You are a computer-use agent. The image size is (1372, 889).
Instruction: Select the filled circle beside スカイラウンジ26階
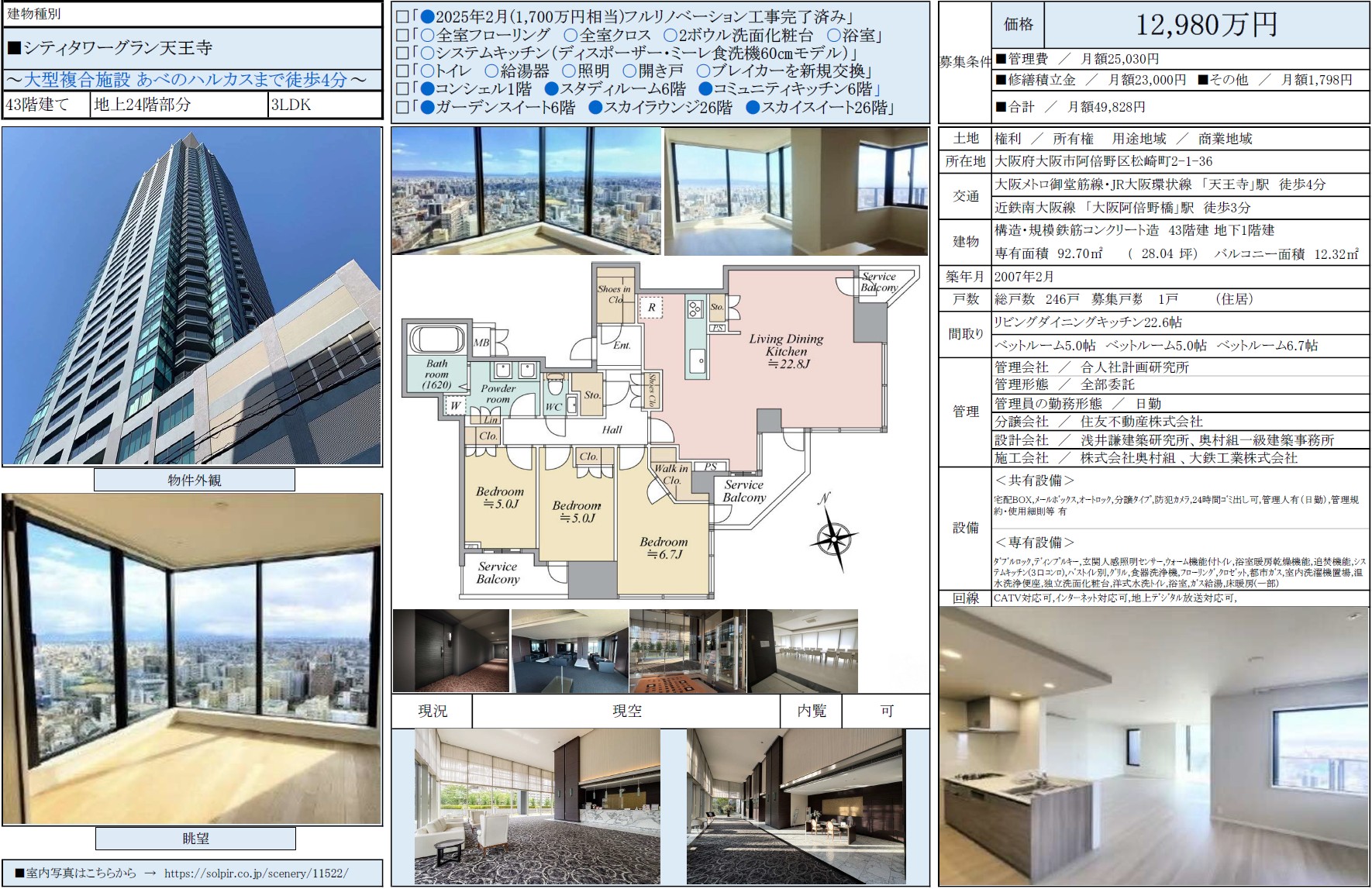pos(595,109)
